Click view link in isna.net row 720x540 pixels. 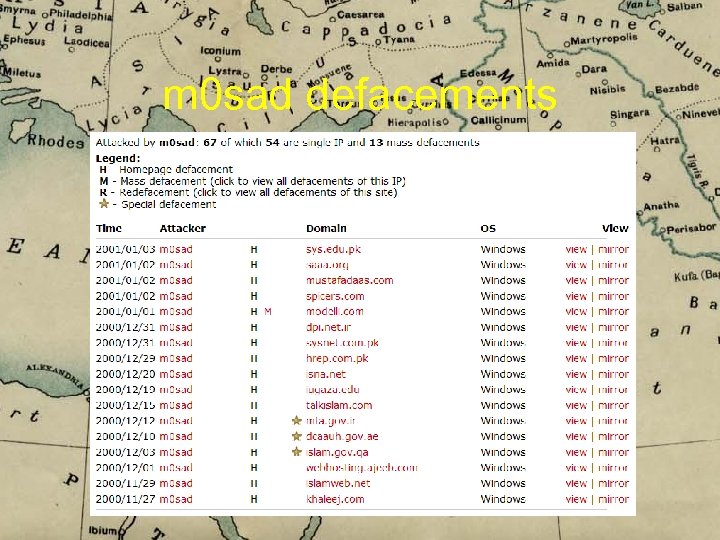tap(576, 374)
